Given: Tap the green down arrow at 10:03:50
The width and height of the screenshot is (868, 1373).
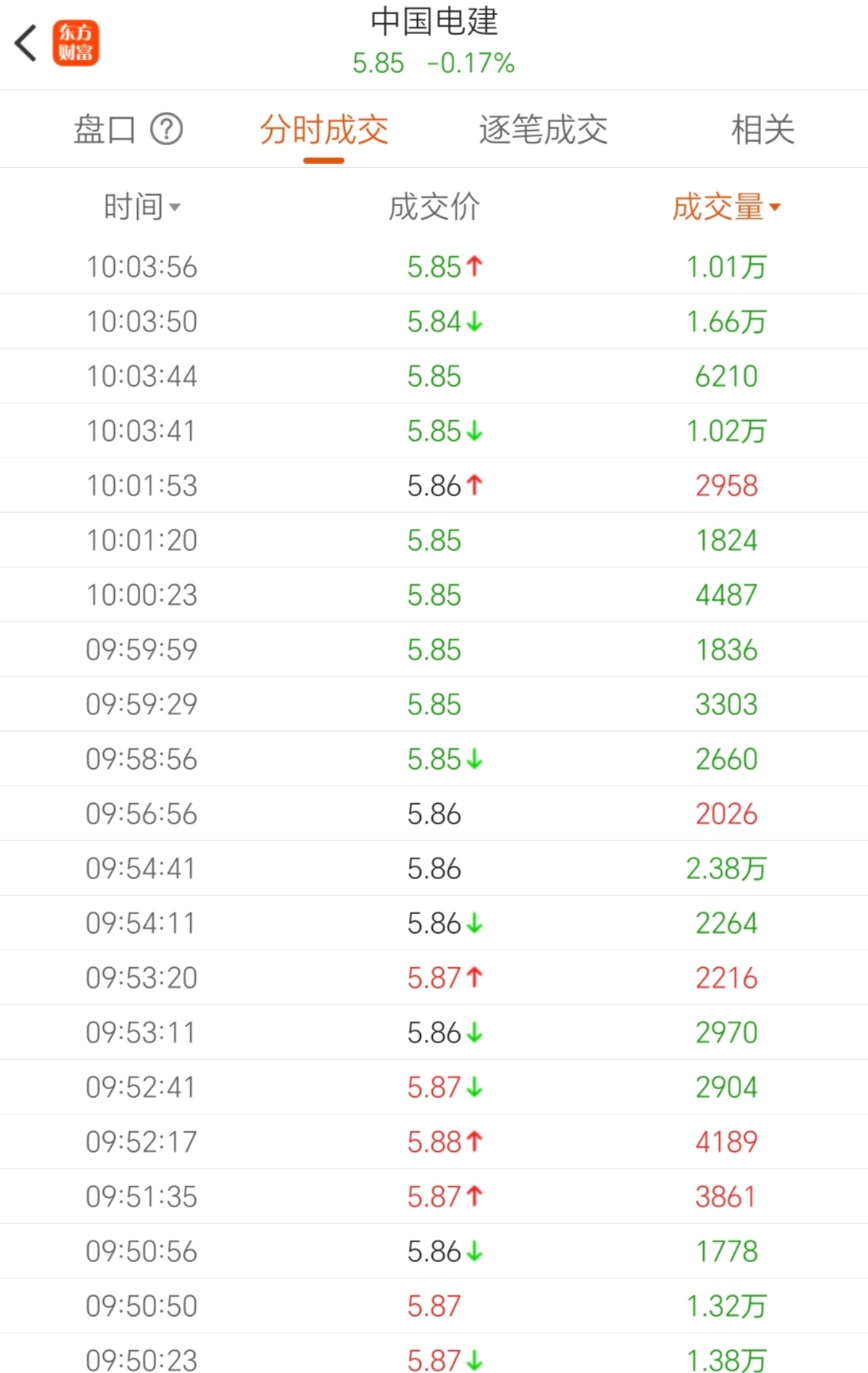Looking at the screenshot, I should point(475,322).
